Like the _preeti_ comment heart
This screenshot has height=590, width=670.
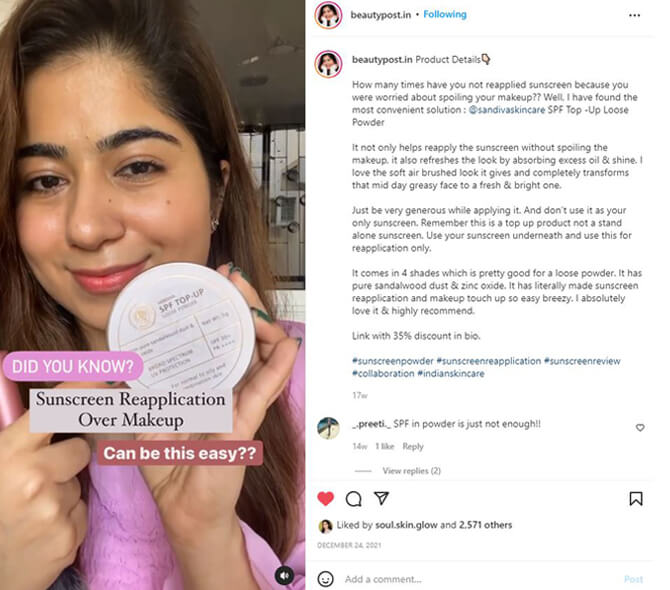pos(640,428)
